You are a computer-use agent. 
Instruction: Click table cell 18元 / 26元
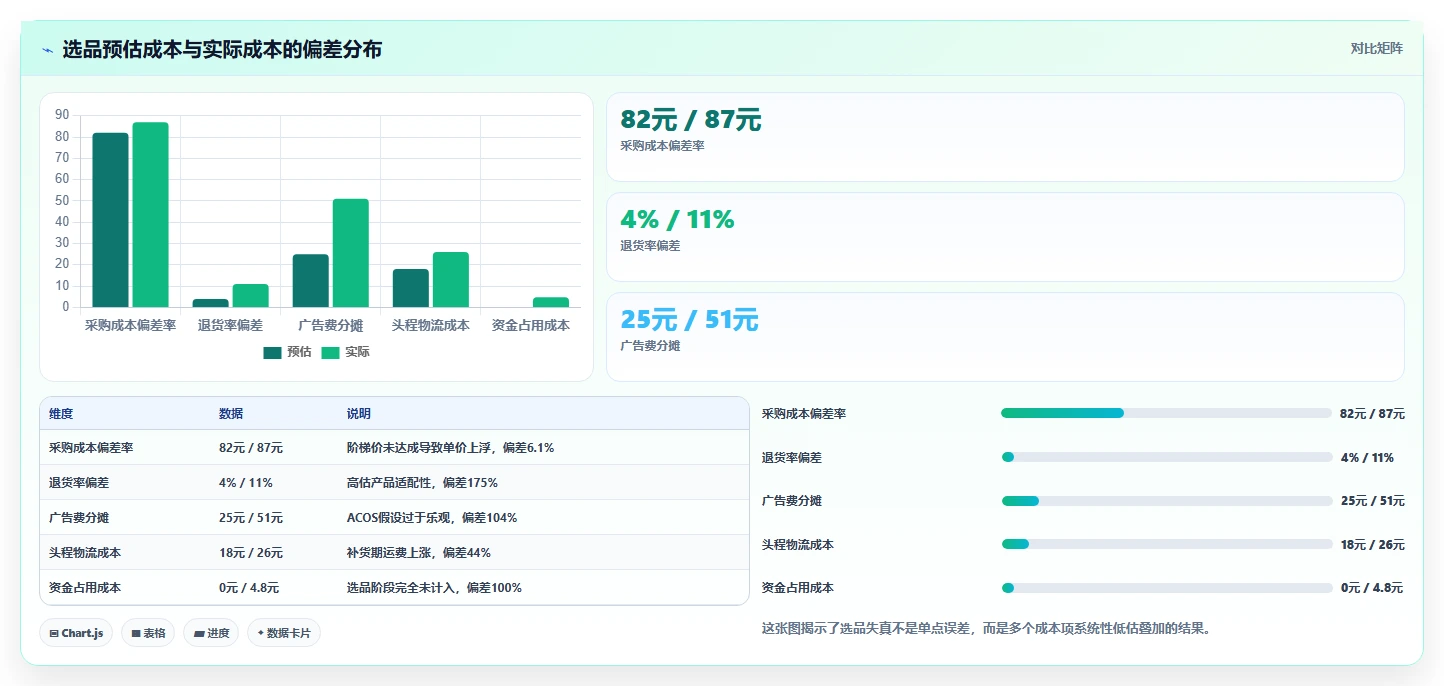251,553
